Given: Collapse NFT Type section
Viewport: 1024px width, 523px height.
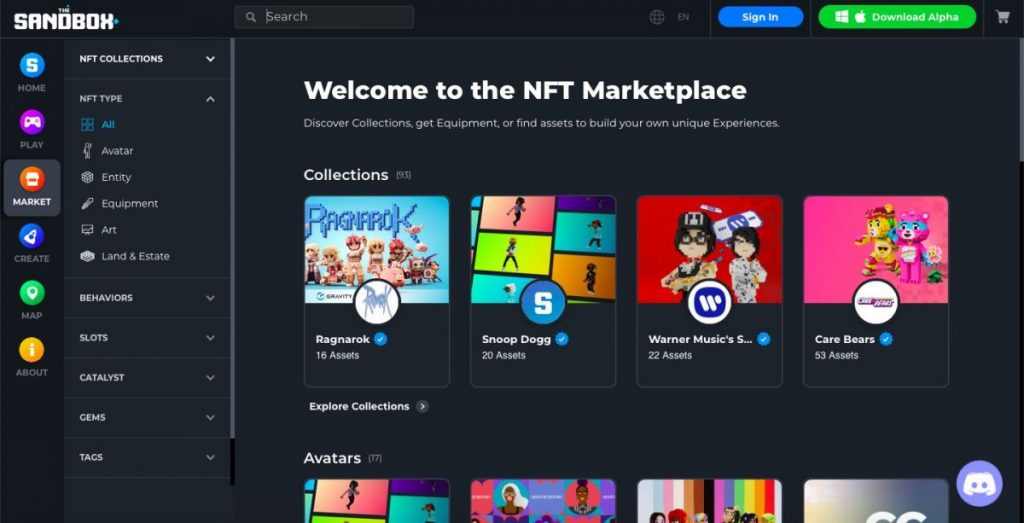Looking at the screenshot, I should 148,99.
